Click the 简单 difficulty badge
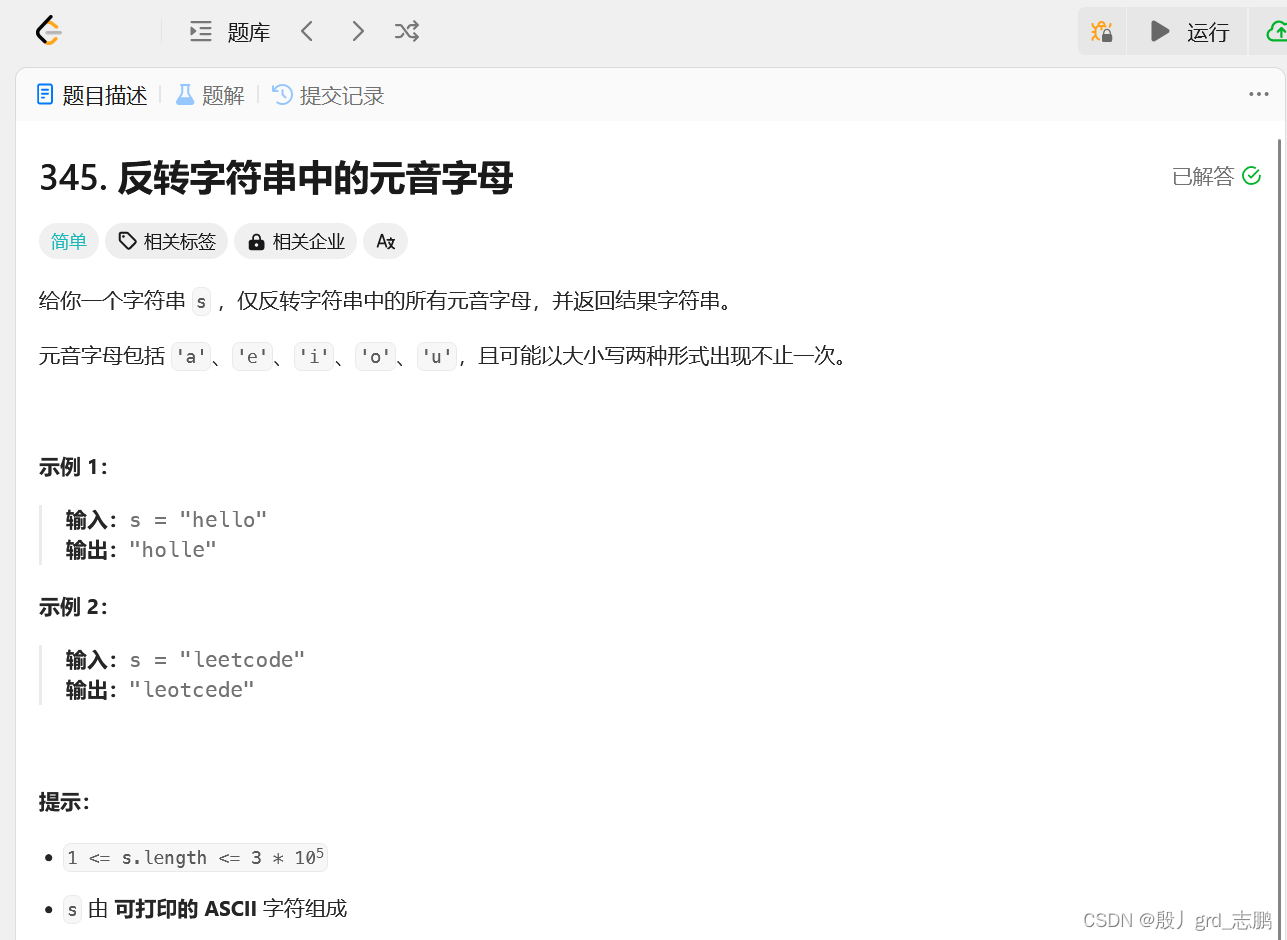Viewport: 1287px width, 940px height. pyautogui.click(x=68, y=241)
